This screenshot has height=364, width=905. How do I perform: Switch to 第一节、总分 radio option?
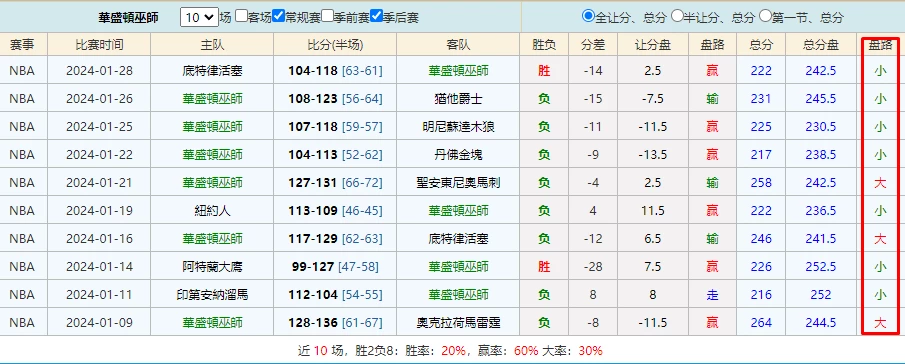point(765,16)
